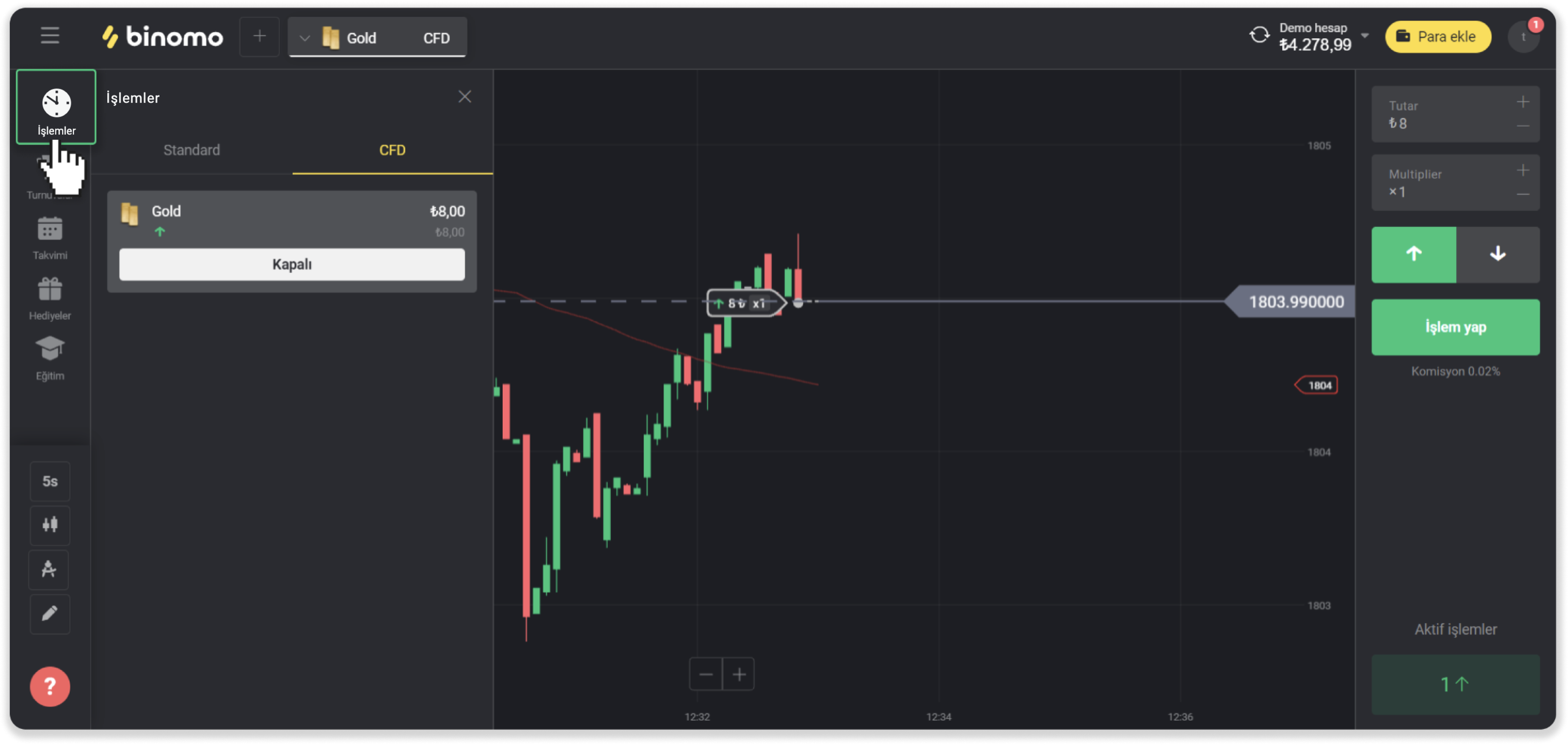The width and height of the screenshot is (1568, 745).
Task: Open the Eğitim education icon
Action: point(50,350)
